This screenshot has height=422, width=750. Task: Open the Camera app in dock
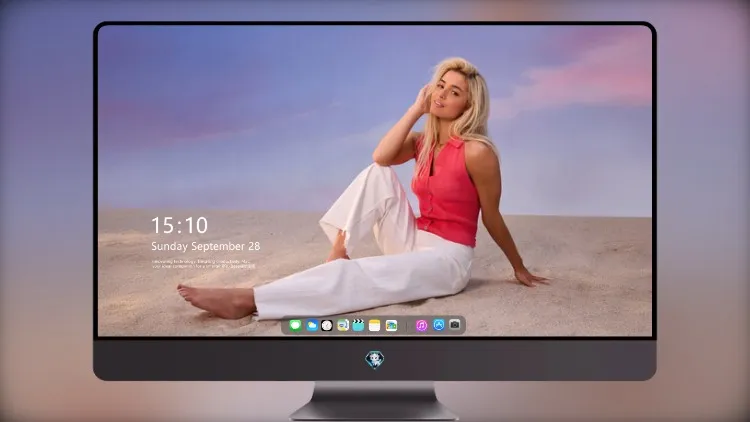point(455,325)
